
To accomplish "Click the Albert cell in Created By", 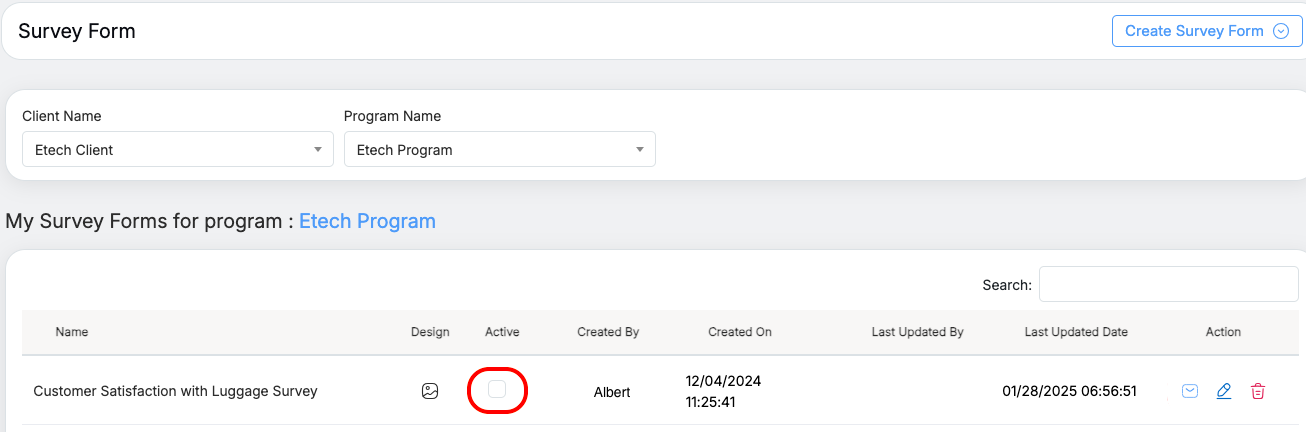I will tap(612, 392).
